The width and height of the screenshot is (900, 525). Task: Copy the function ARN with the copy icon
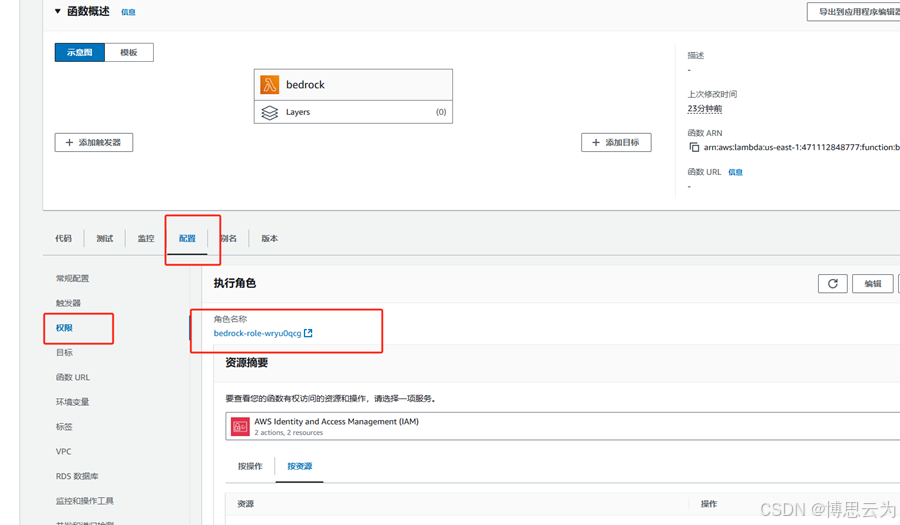[694, 147]
